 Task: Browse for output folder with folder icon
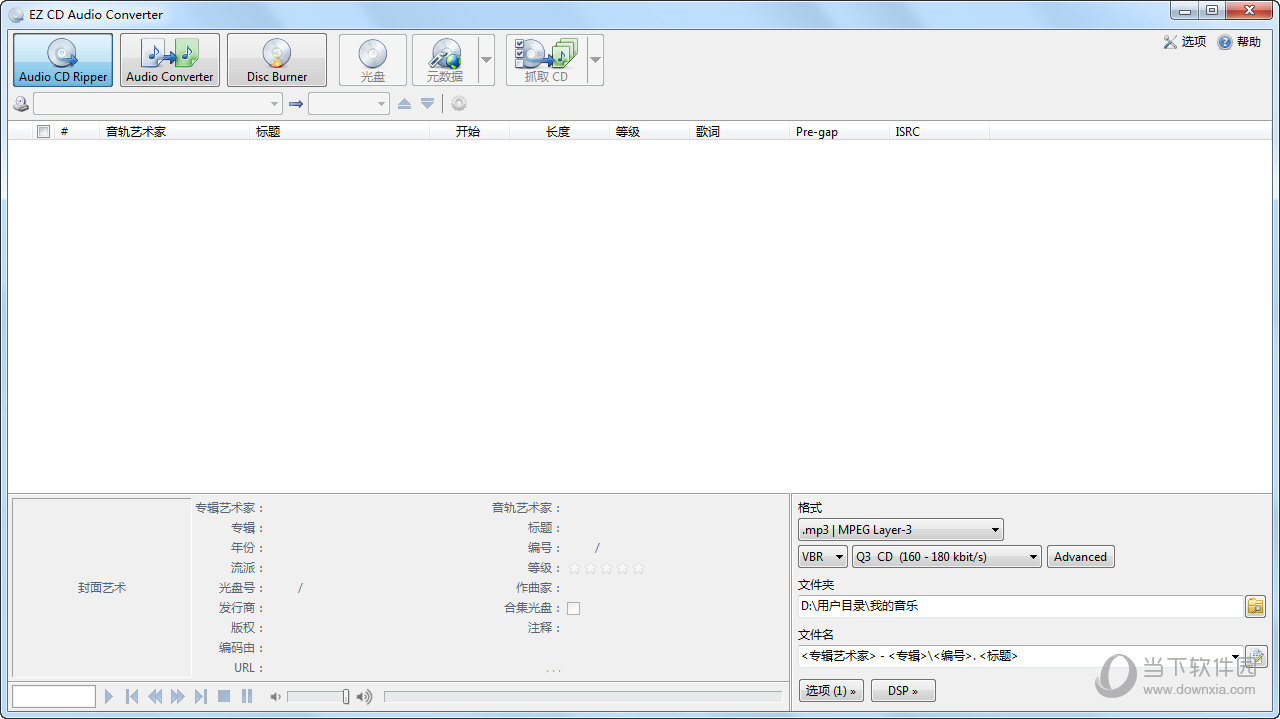tap(1256, 606)
